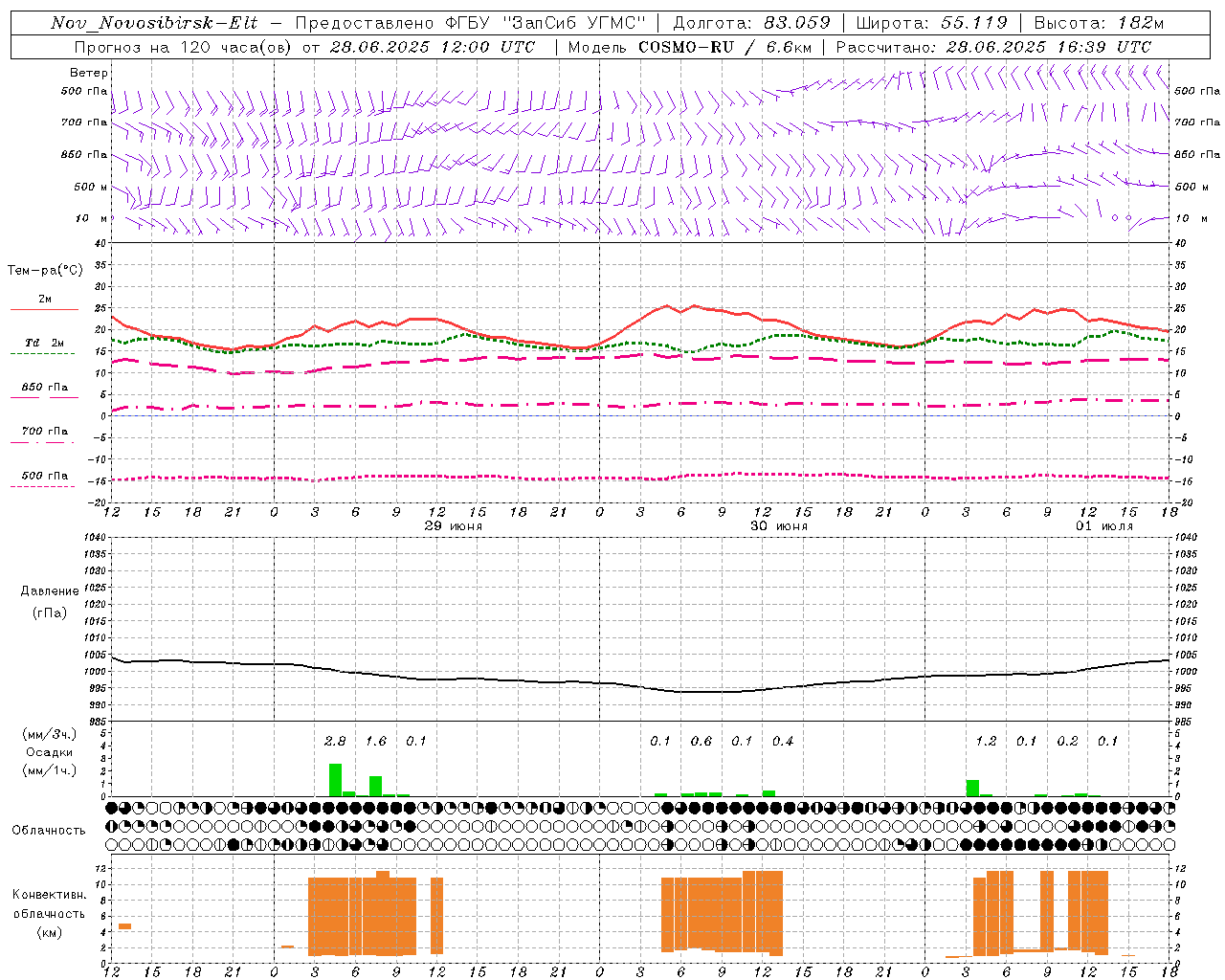The image size is (1225, 980).
Task: Click the Ветер wind panel label
Action: pyautogui.click(x=89, y=73)
